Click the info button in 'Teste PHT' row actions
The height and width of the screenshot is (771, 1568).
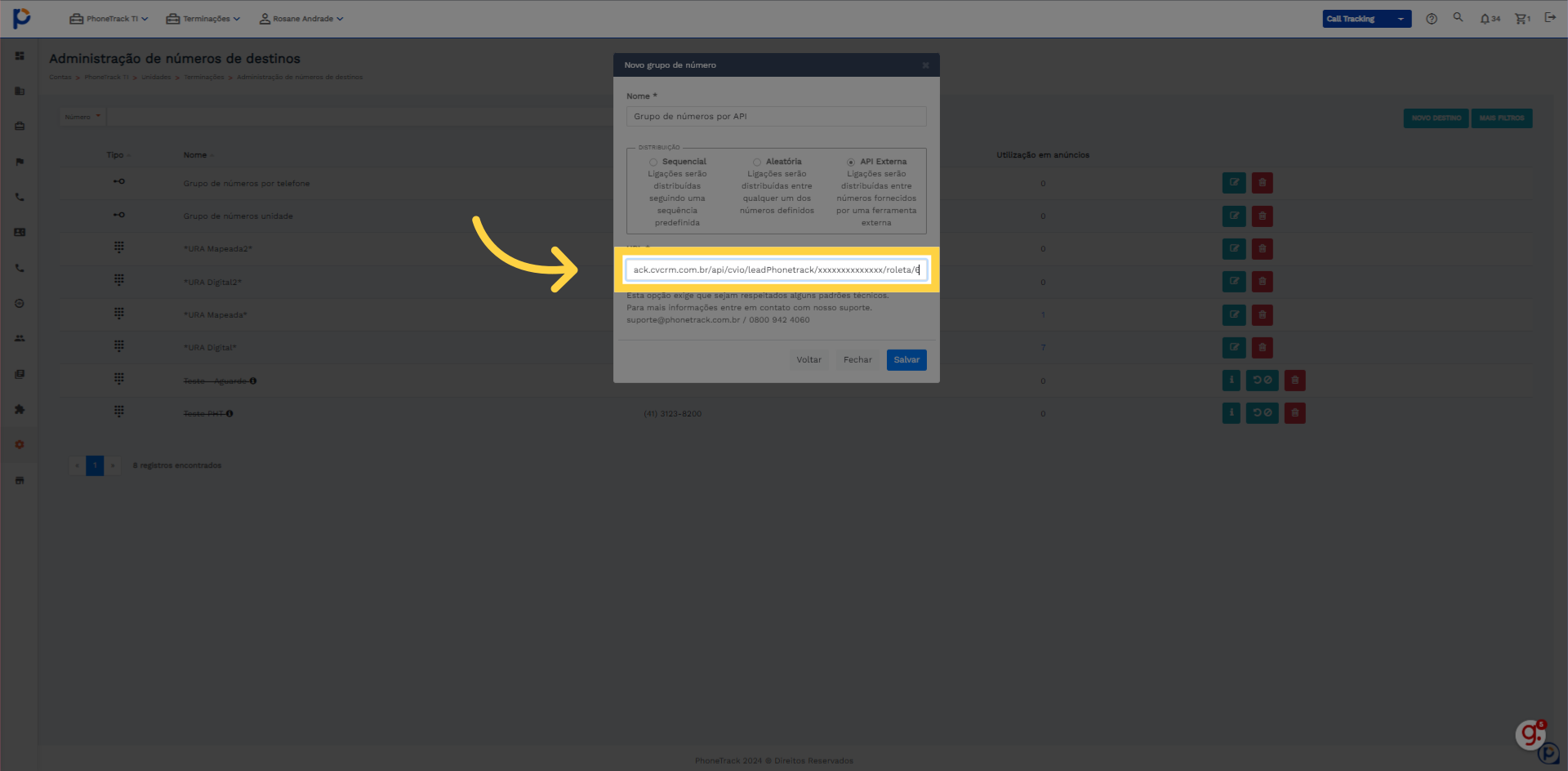click(1232, 413)
